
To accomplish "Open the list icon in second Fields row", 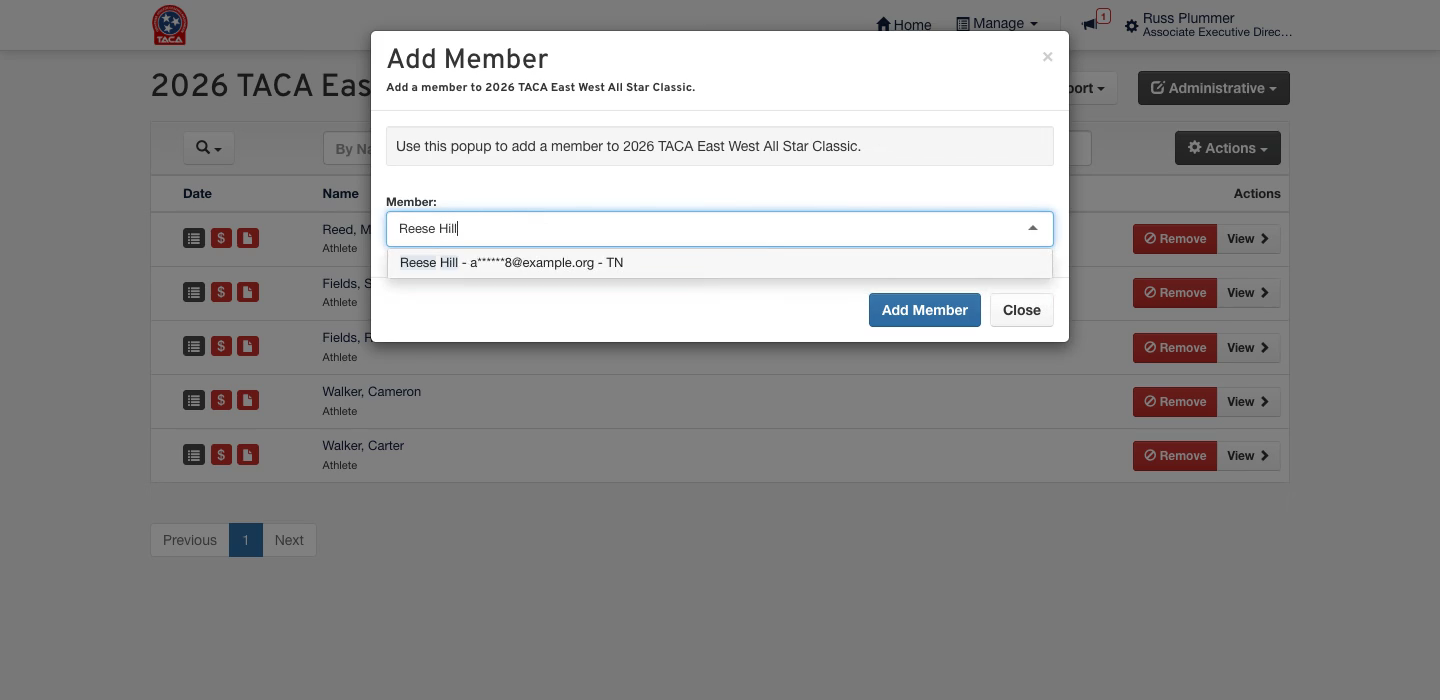I will pos(194,346).
